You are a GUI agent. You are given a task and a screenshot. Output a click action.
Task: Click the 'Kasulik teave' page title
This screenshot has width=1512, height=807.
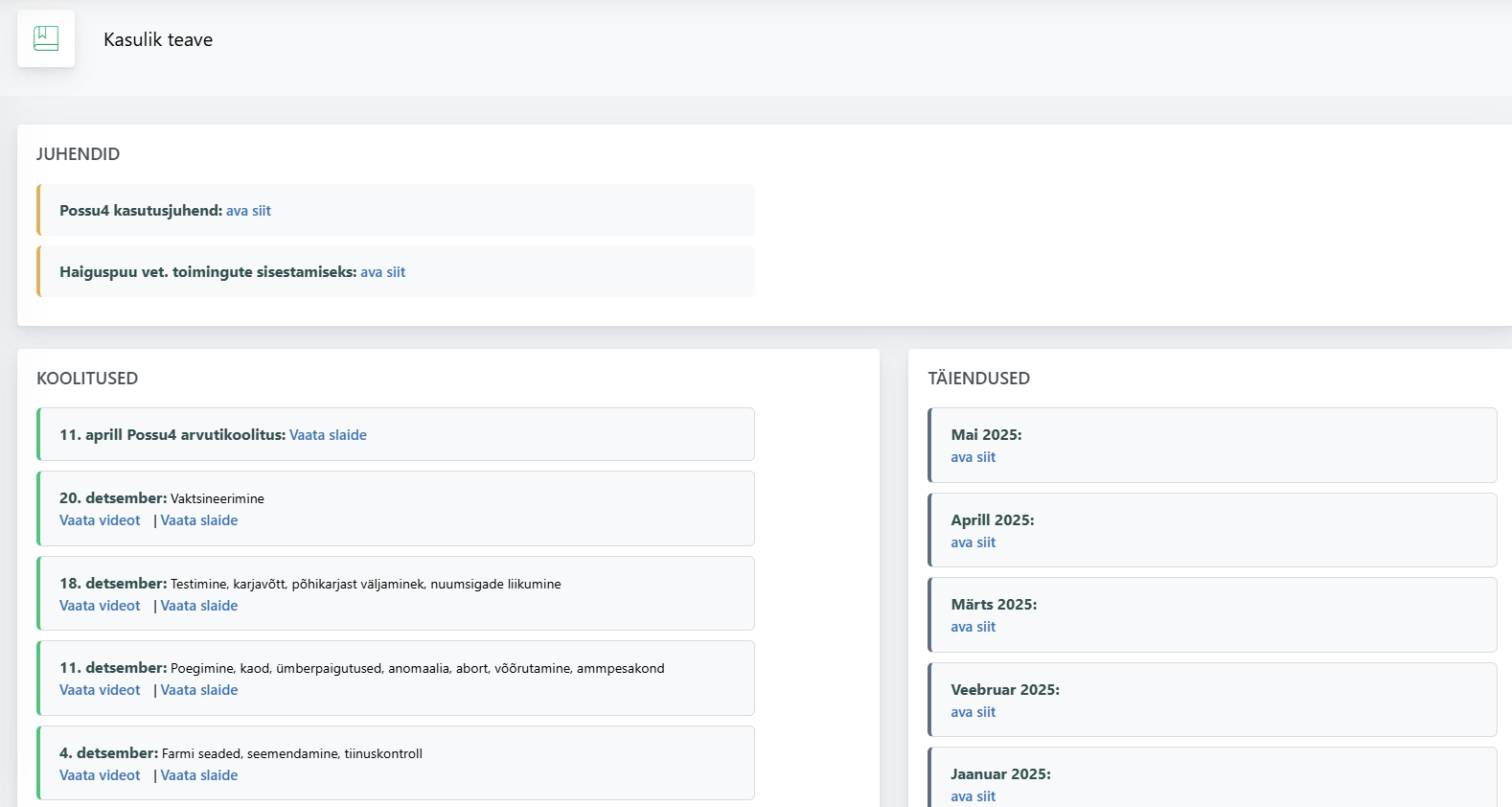tap(158, 39)
